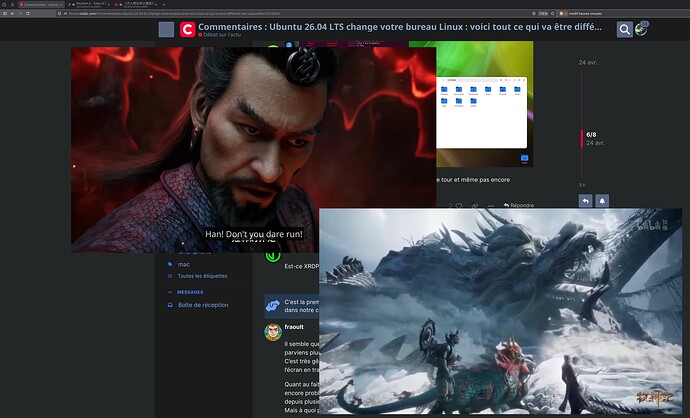Viewport: 690px width, 418px height.
Task: Open the forum search magnifier icon
Action: click(x=624, y=29)
